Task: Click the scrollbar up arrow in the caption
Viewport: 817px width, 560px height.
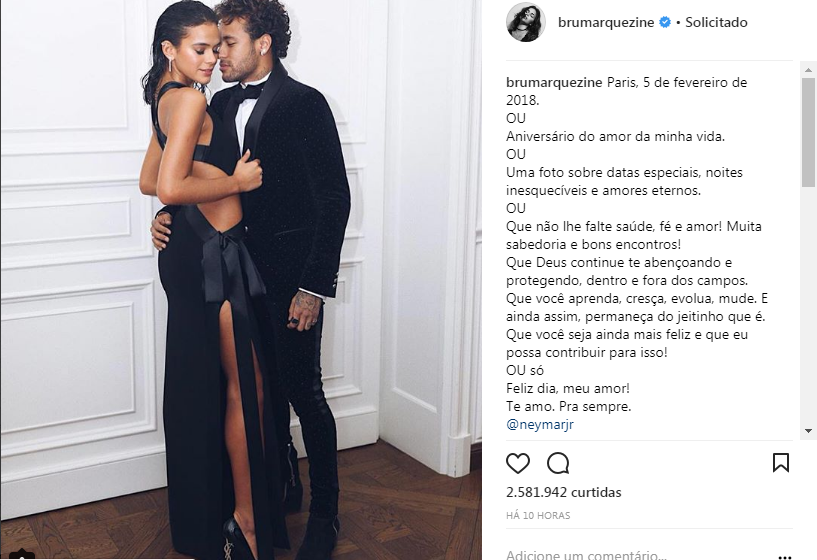Action: (x=808, y=69)
